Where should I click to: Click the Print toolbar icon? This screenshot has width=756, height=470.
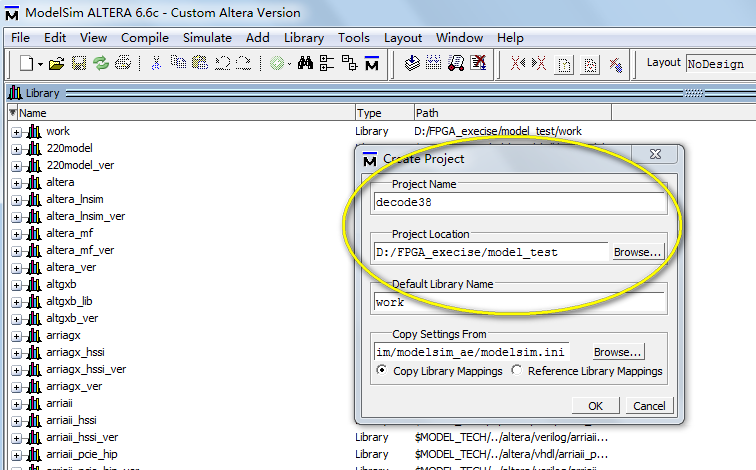(x=123, y=63)
